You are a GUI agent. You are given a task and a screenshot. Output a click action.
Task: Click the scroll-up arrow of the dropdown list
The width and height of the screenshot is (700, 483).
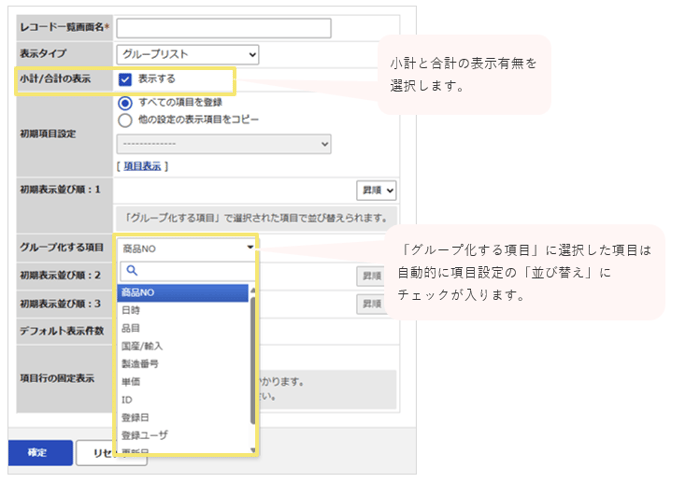(x=253, y=291)
